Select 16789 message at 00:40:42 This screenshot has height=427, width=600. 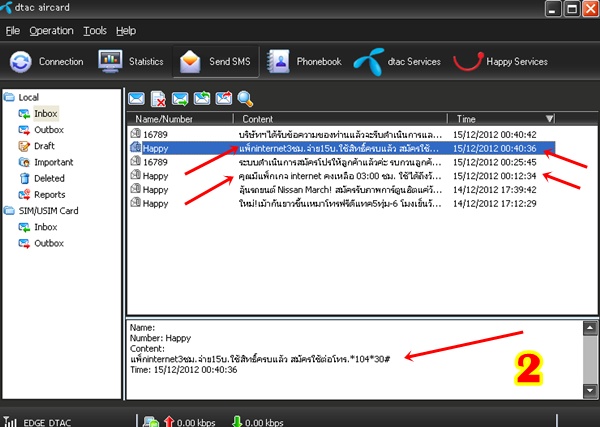[x=341, y=134]
